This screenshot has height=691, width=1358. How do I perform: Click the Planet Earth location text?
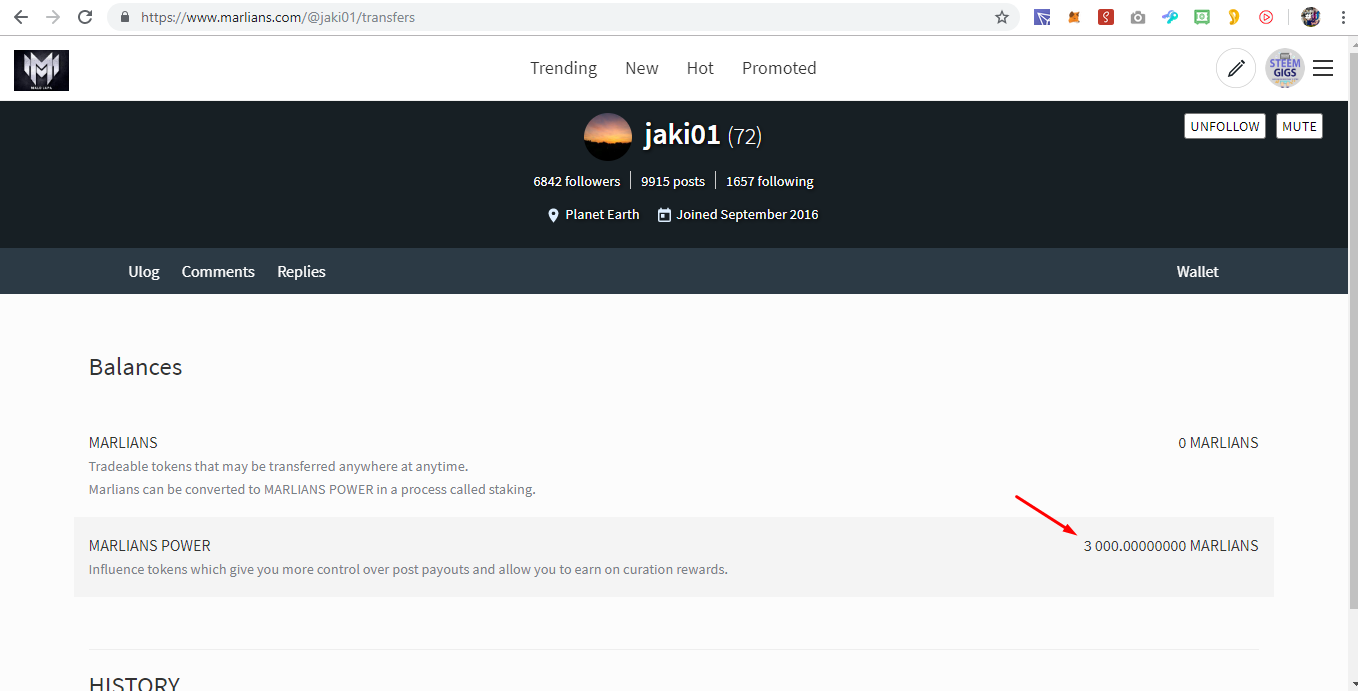coord(602,214)
